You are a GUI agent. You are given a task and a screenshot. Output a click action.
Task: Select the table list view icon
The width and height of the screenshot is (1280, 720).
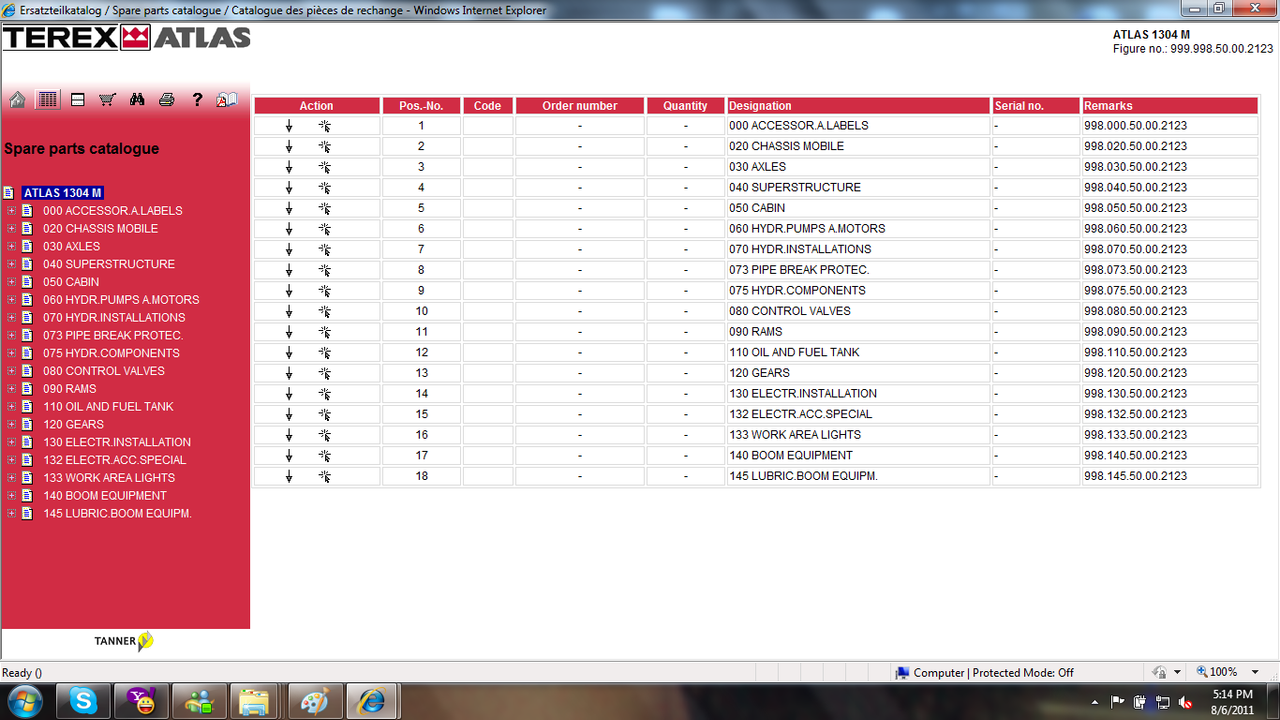coord(47,99)
